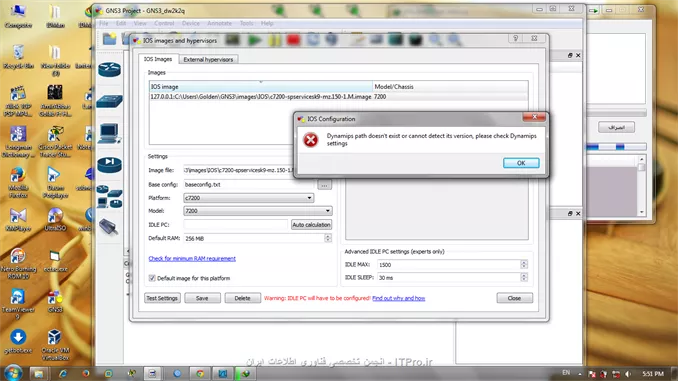Click the EN language indicator in taskbar

(x=566, y=373)
